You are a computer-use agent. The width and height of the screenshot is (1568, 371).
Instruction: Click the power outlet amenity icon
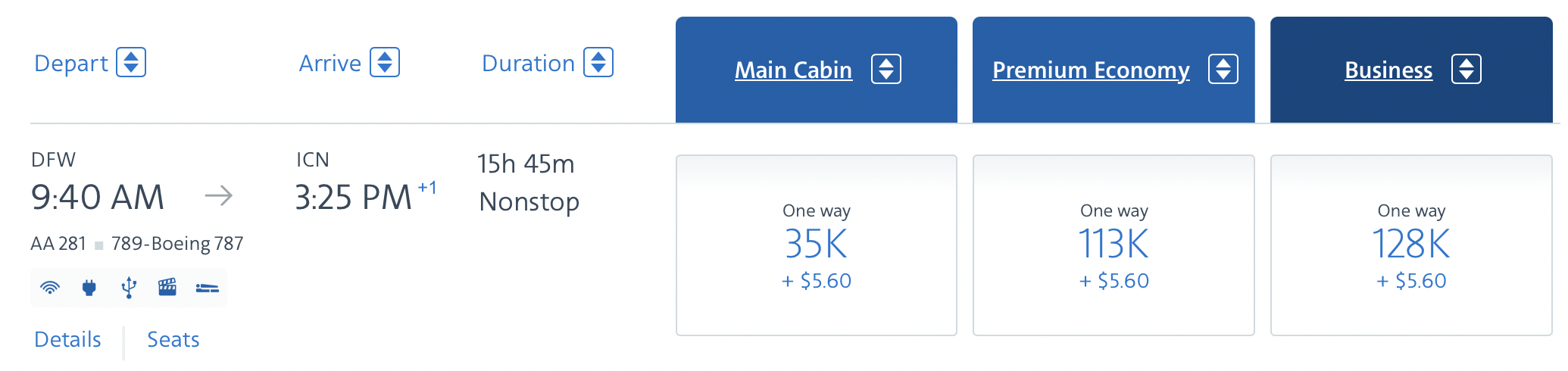coord(89,288)
